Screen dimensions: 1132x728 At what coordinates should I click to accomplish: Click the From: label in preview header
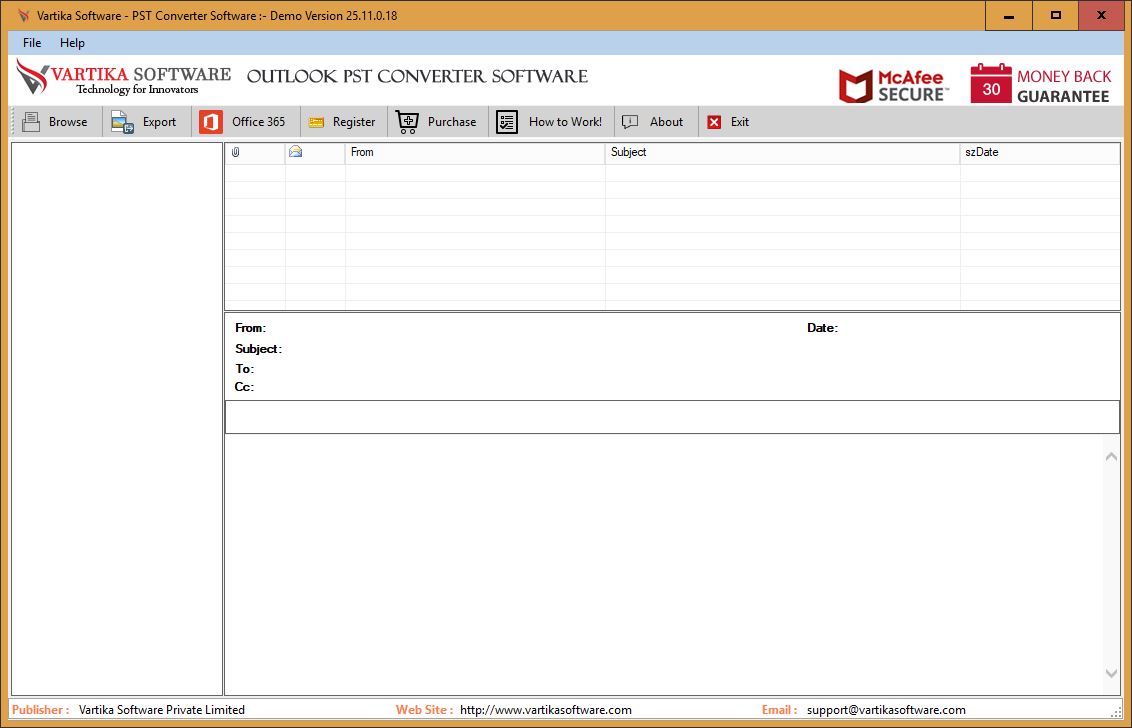[251, 328]
